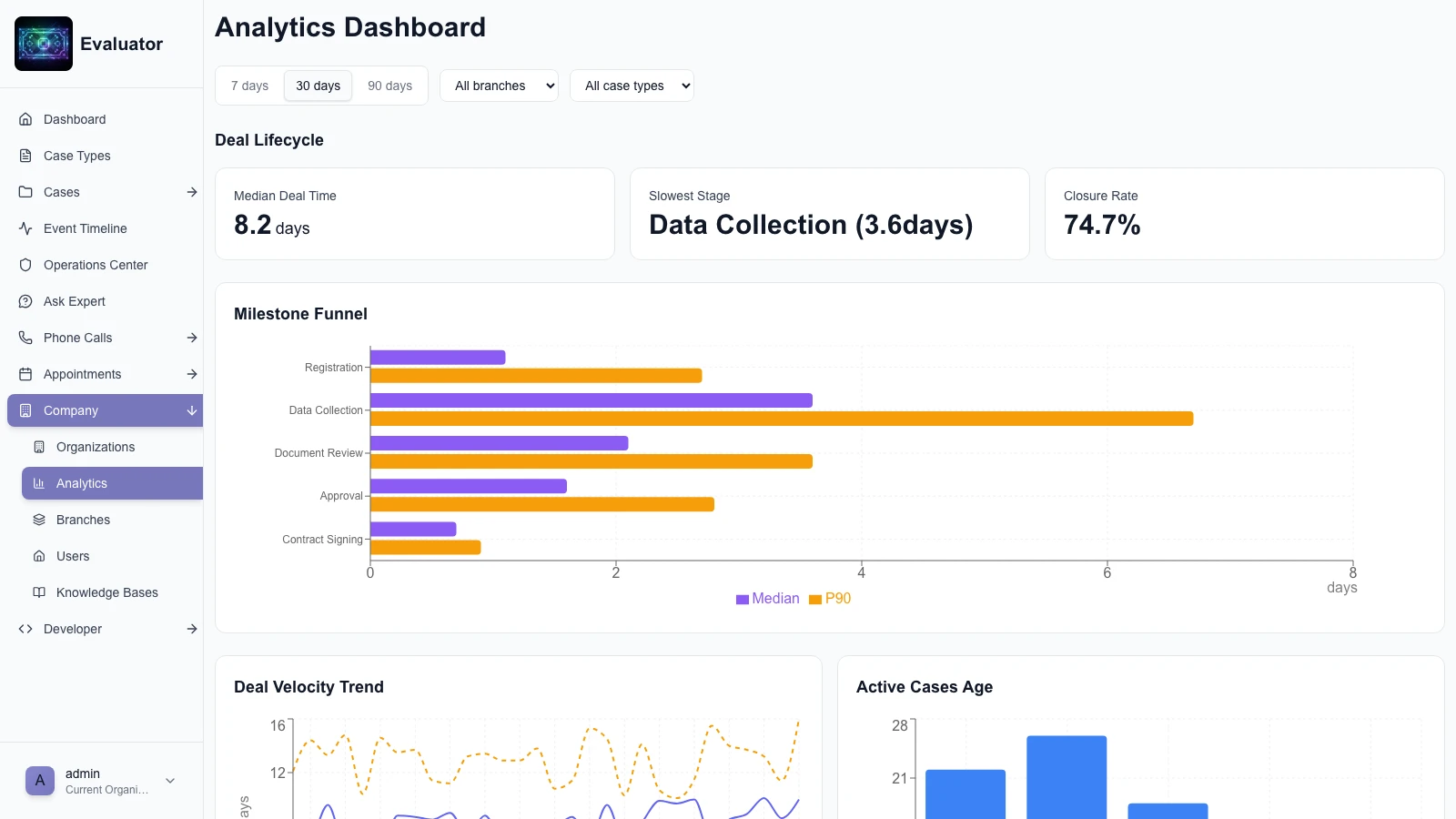The image size is (1456, 819).
Task: Click the purple Median legend swatch
Action: pos(743,599)
